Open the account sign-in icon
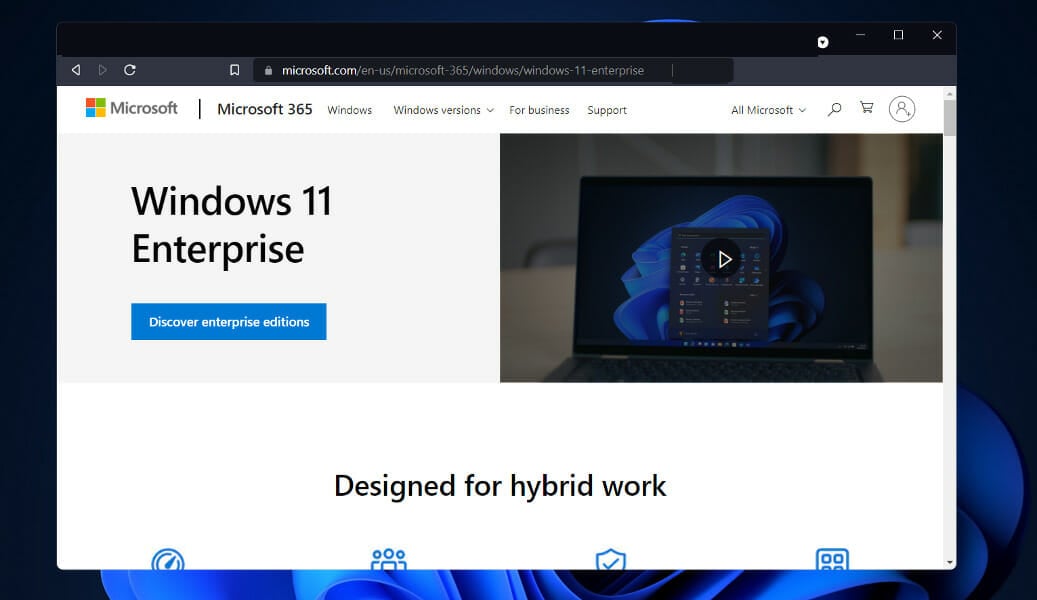The image size is (1037, 600). point(902,109)
